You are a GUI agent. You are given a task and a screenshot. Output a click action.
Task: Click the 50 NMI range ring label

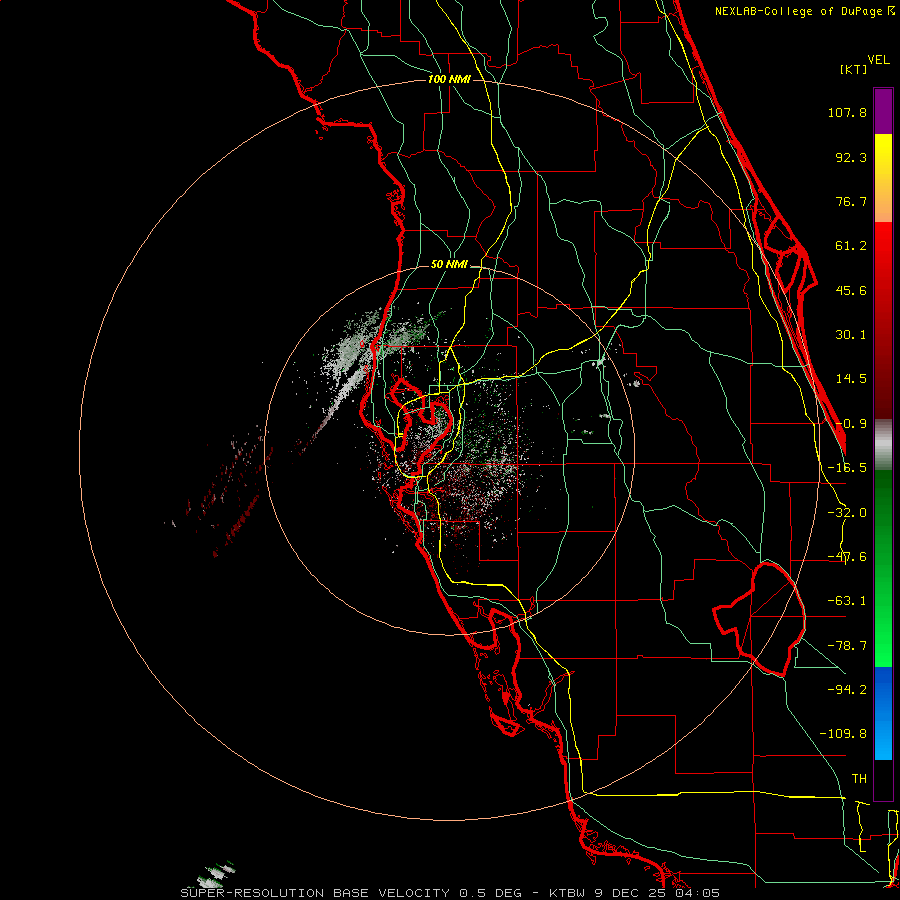point(449,265)
